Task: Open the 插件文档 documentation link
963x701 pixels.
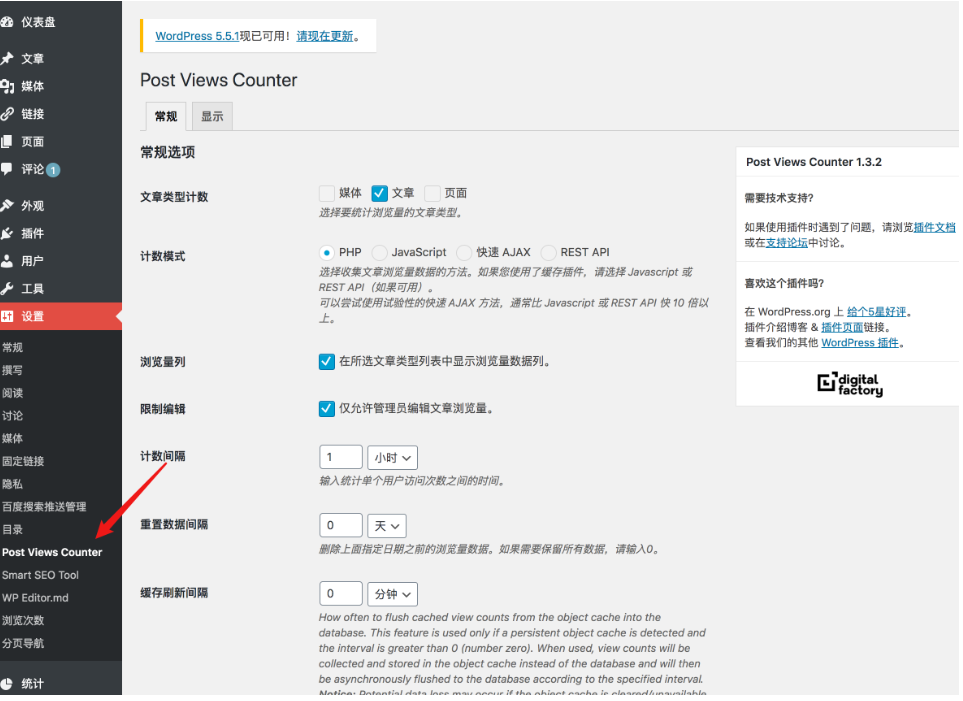Action: [x=934, y=227]
